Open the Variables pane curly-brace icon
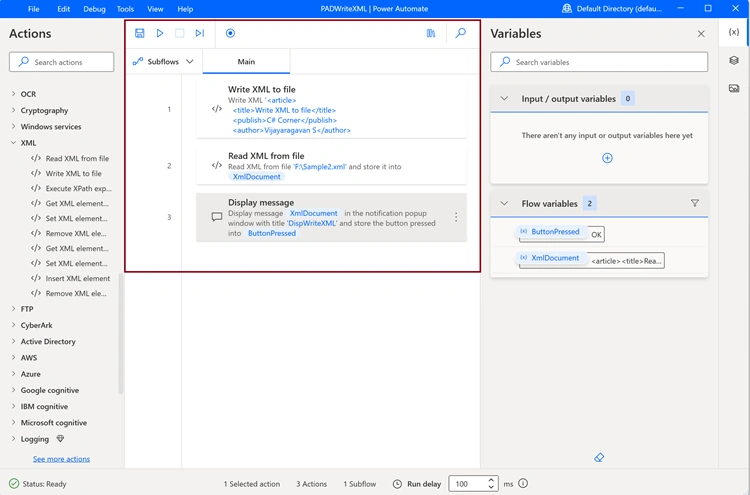This screenshot has height=495, width=750. pyautogui.click(x=734, y=32)
